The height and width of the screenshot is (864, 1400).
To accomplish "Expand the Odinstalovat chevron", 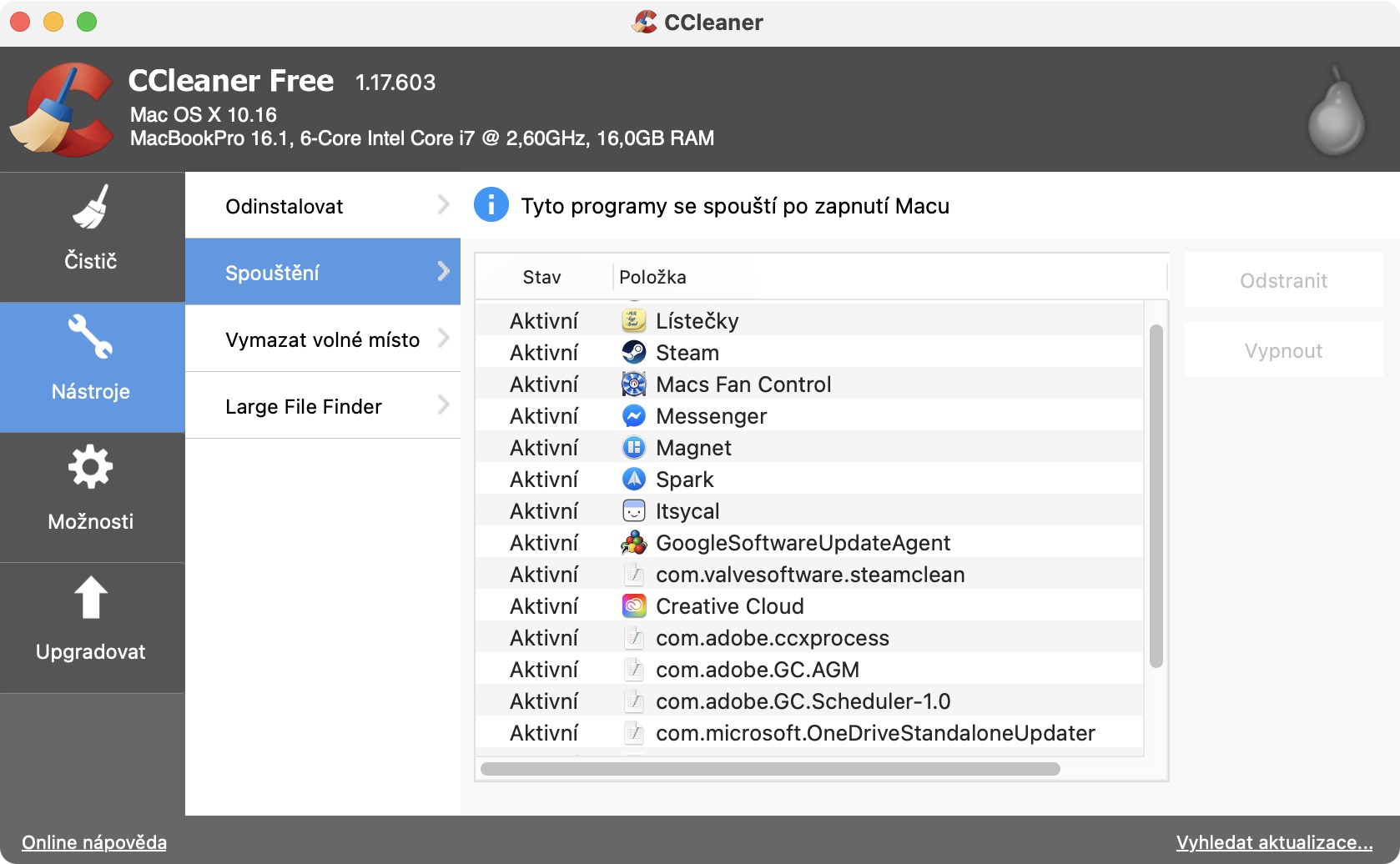I will [x=443, y=205].
